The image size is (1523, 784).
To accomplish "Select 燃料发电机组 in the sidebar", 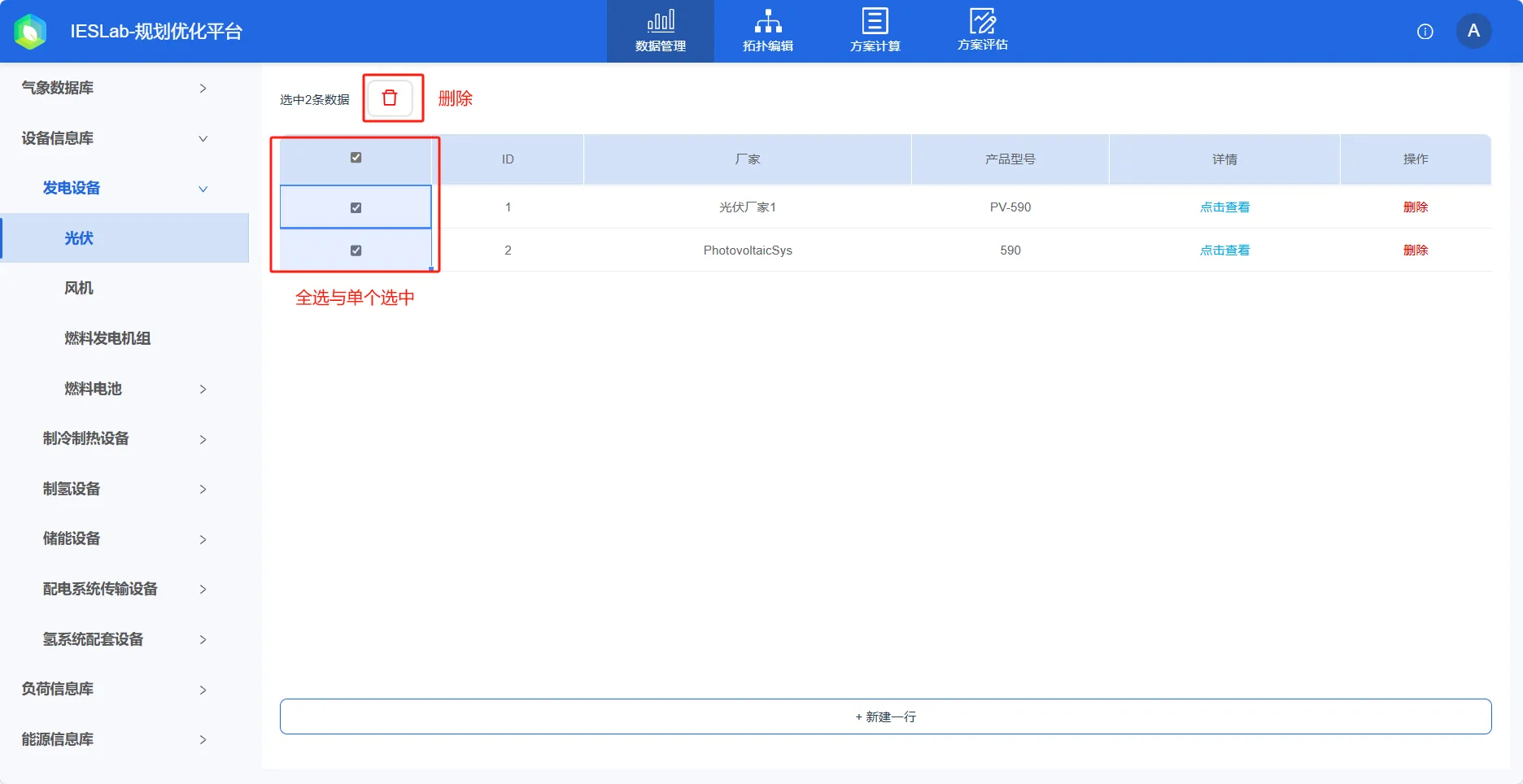I will [124, 338].
